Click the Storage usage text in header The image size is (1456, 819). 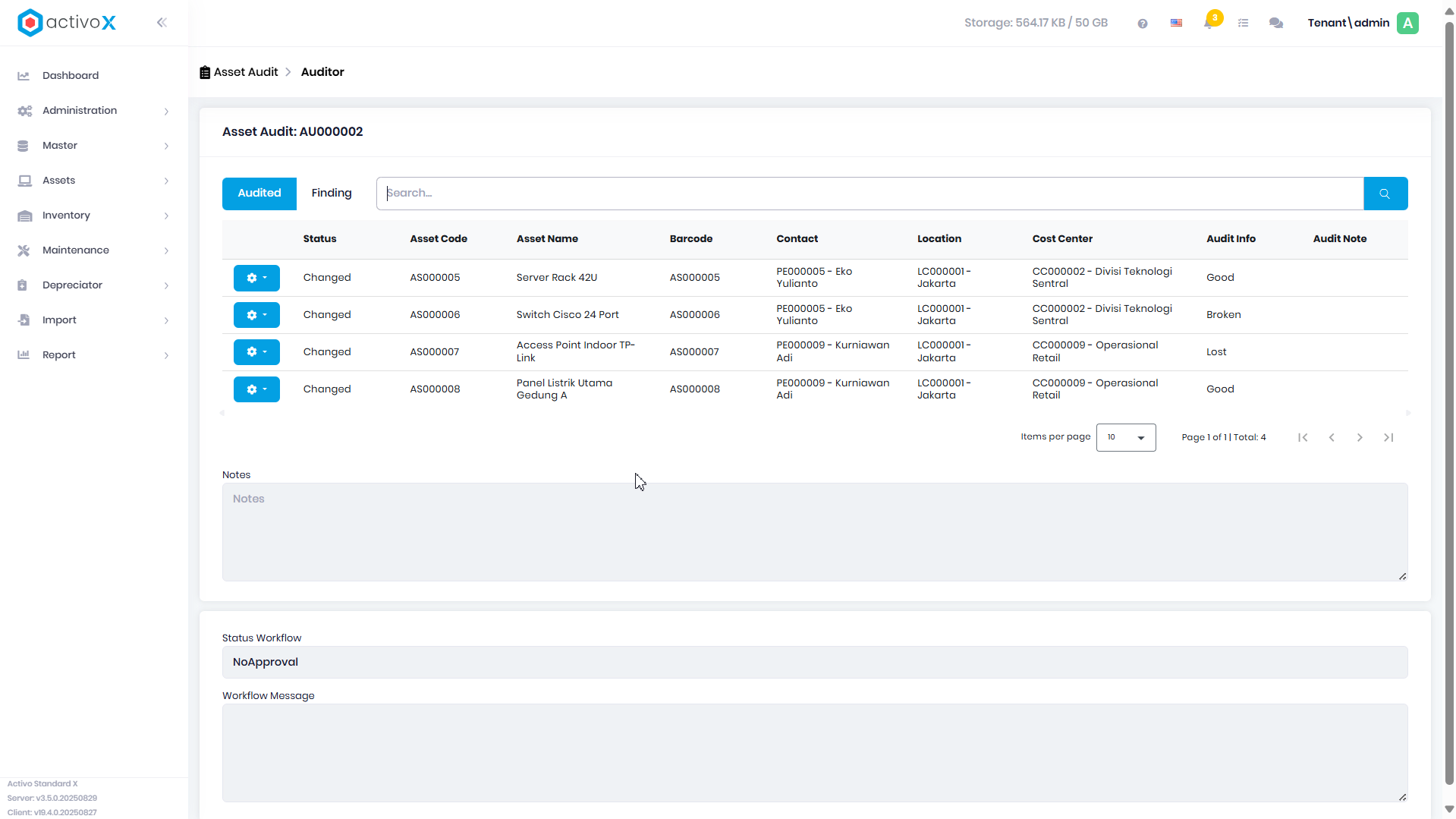[1036, 23]
